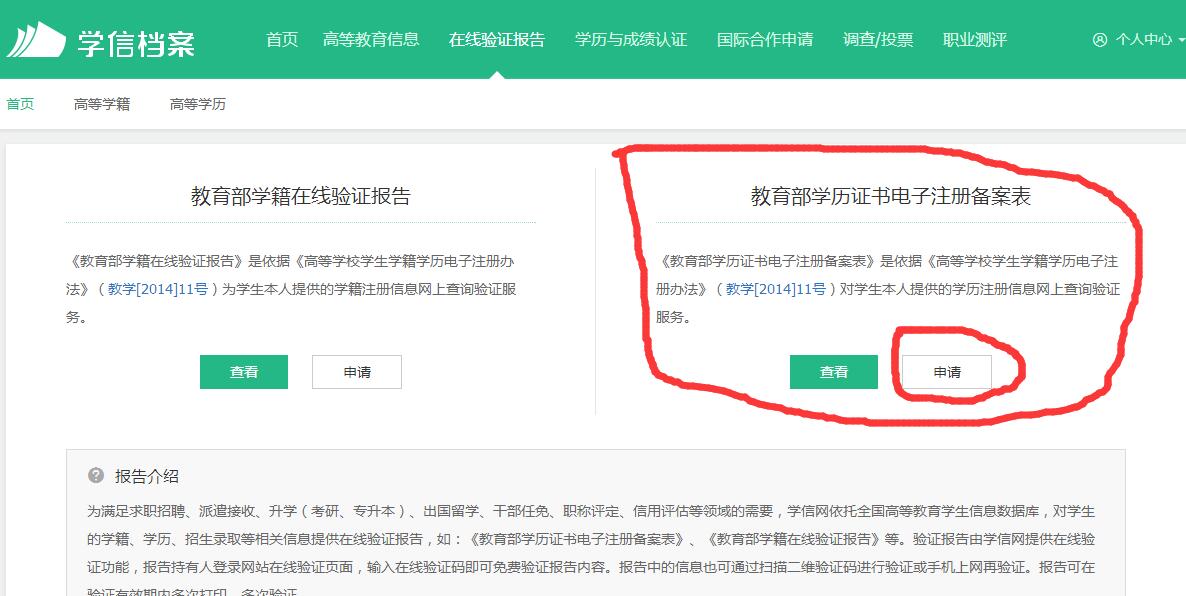Image resolution: width=1186 pixels, height=596 pixels.
Task: Click the user avatar icon beside 个人中心
Action: 1100,40
